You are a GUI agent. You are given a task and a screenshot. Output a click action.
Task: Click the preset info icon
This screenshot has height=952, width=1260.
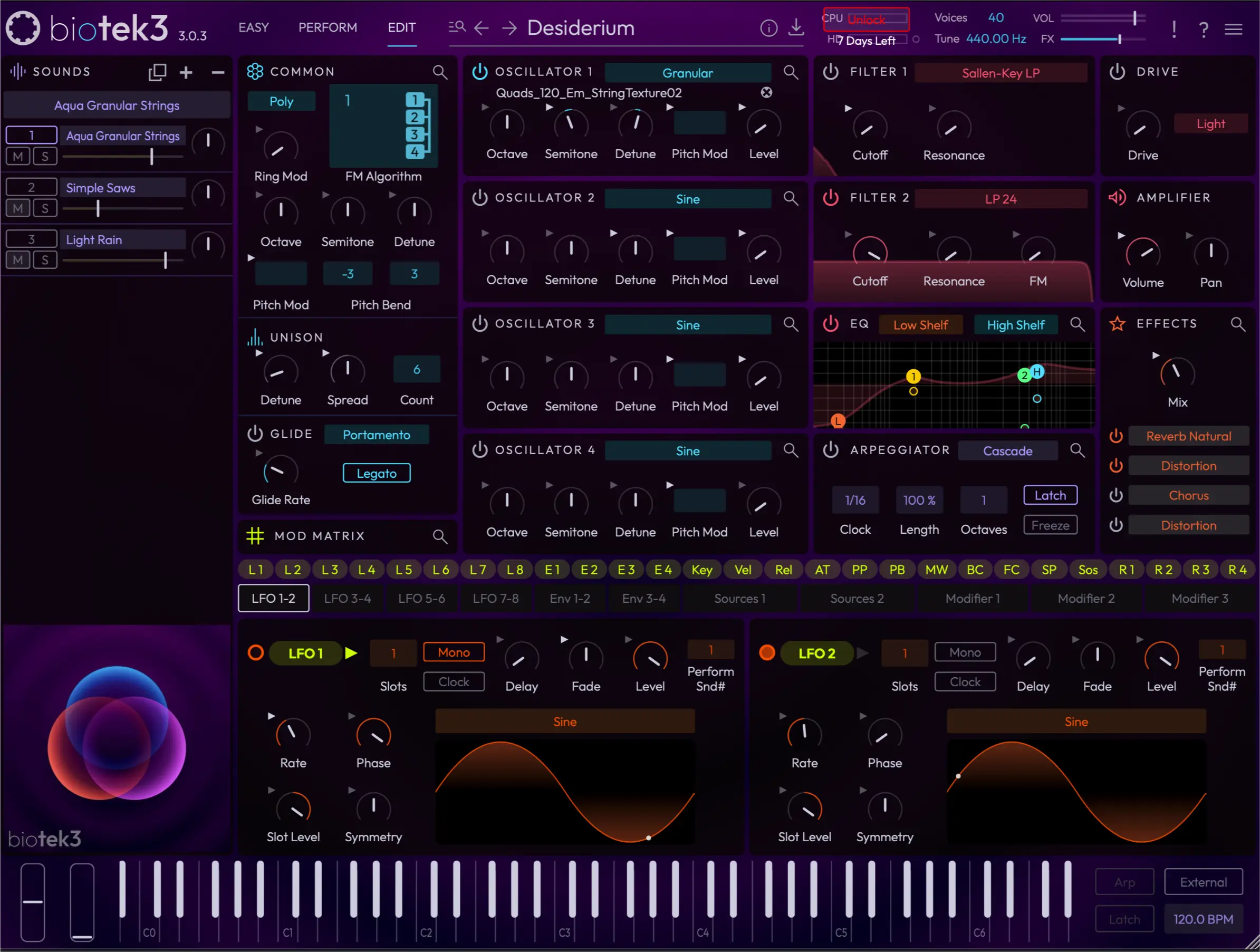(768, 28)
